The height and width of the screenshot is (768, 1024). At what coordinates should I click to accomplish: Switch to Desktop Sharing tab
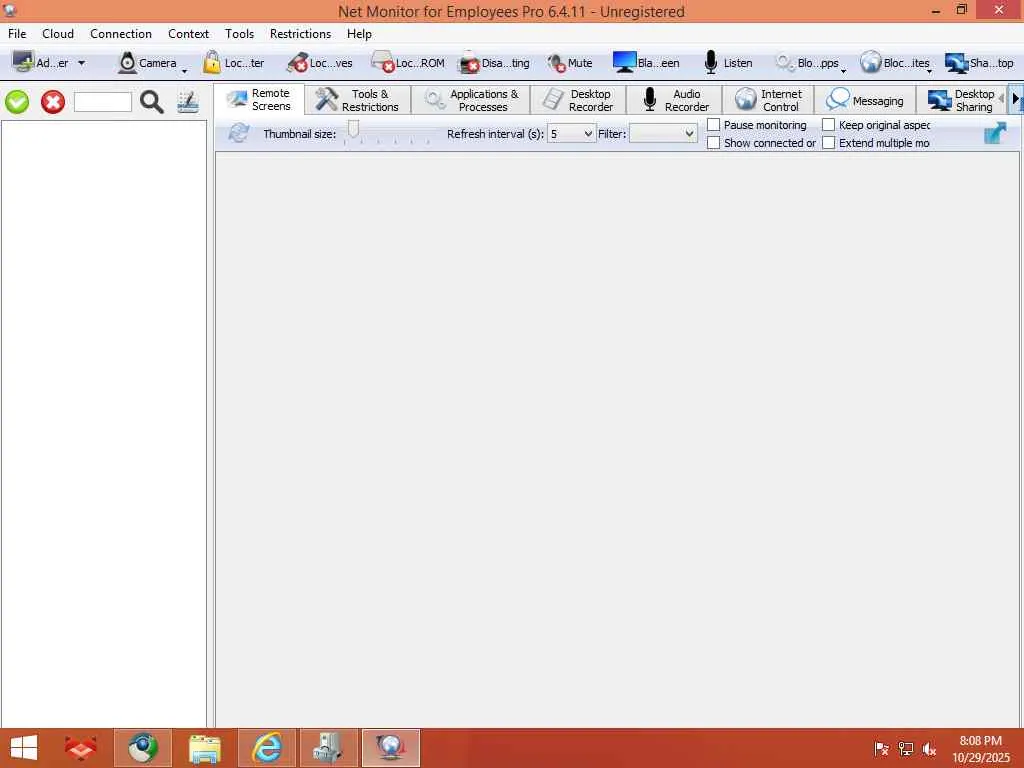tap(961, 101)
